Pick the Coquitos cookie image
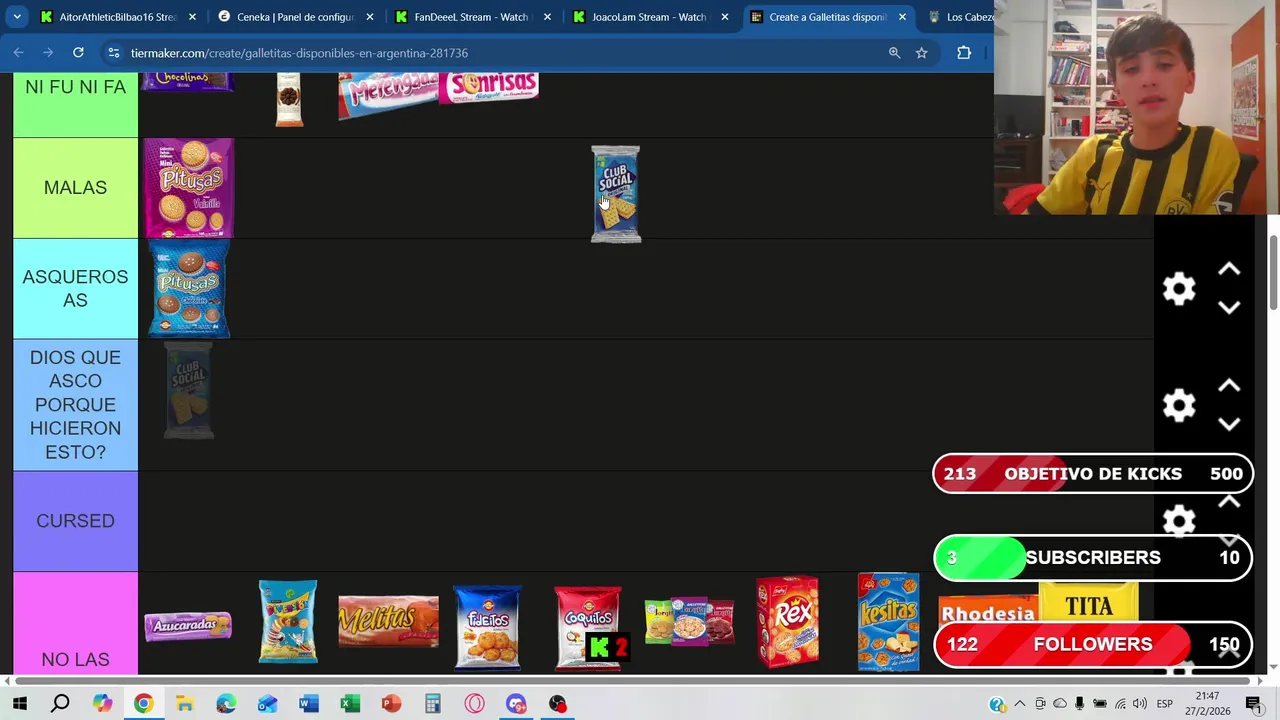 [588, 626]
